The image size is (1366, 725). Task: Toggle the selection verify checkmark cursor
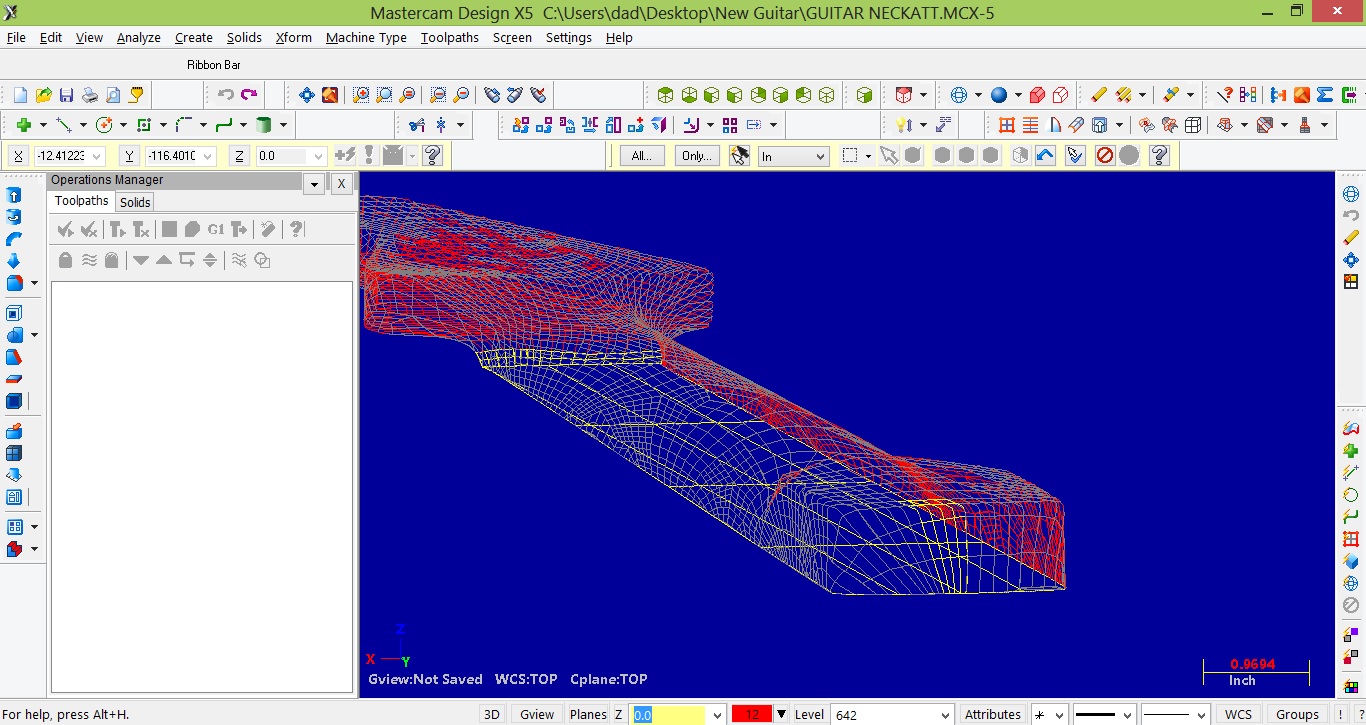pyautogui.click(x=1075, y=156)
